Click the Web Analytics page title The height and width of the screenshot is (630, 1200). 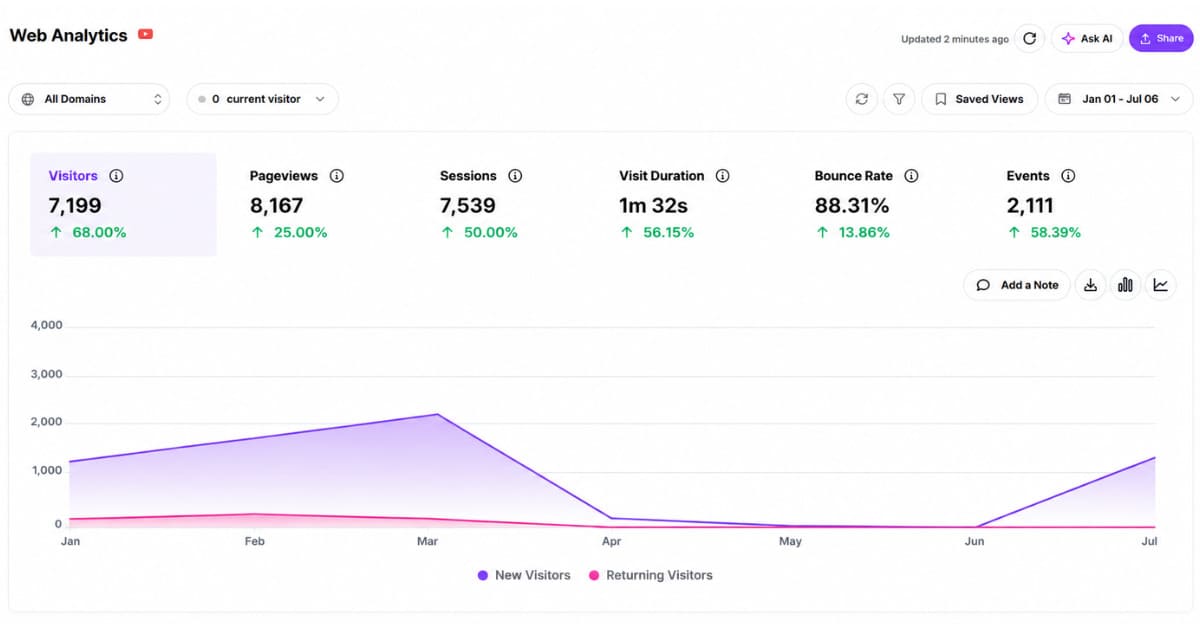click(x=69, y=35)
